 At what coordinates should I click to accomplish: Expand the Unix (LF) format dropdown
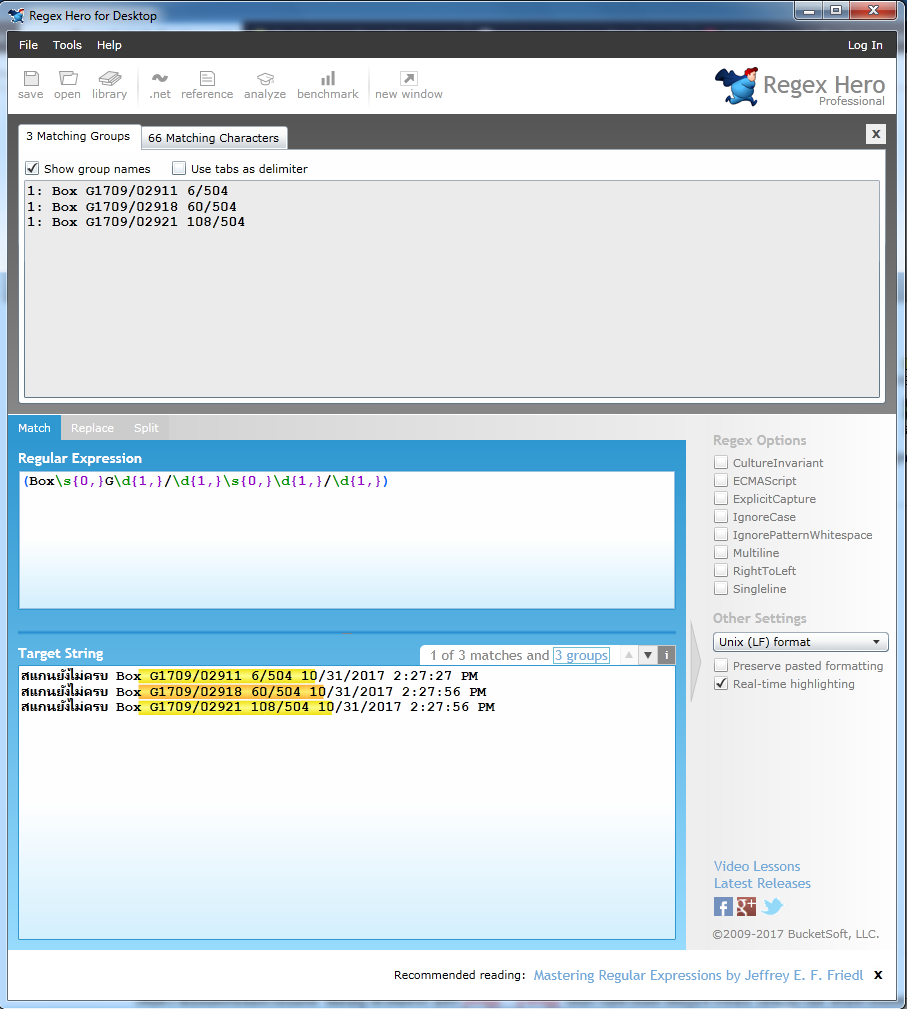click(x=800, y=642)
